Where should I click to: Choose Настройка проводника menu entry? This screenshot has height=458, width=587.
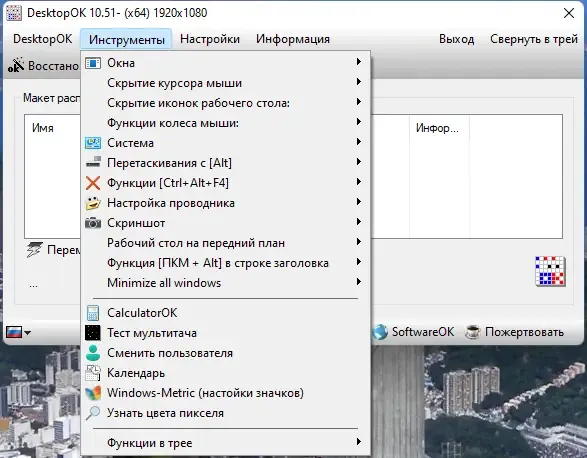[x=226, y=203]
